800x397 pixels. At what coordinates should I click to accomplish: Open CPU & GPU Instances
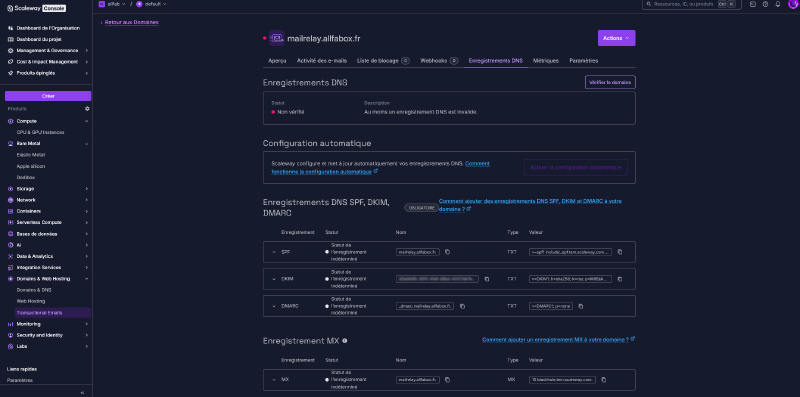click(x=40, y=132)
